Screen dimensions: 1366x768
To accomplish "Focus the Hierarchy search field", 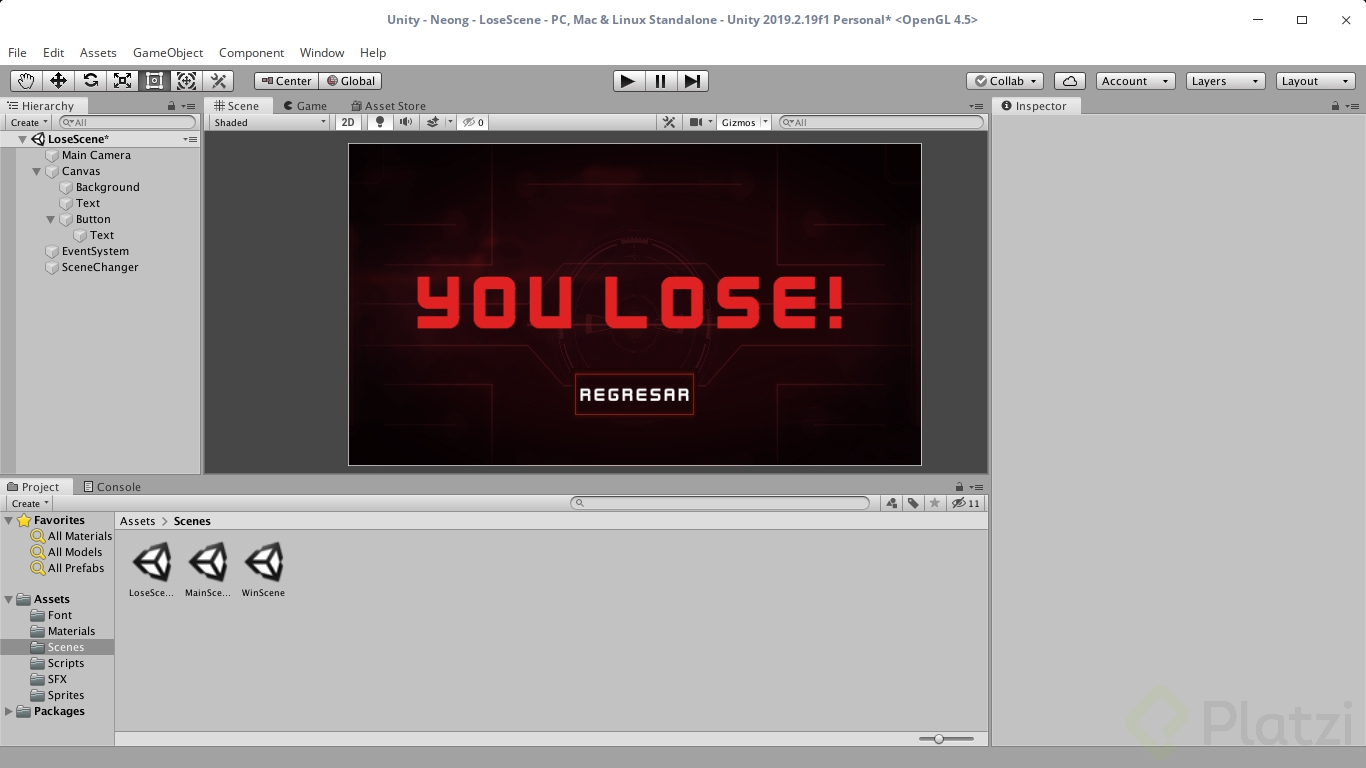I will pos(125,122).
